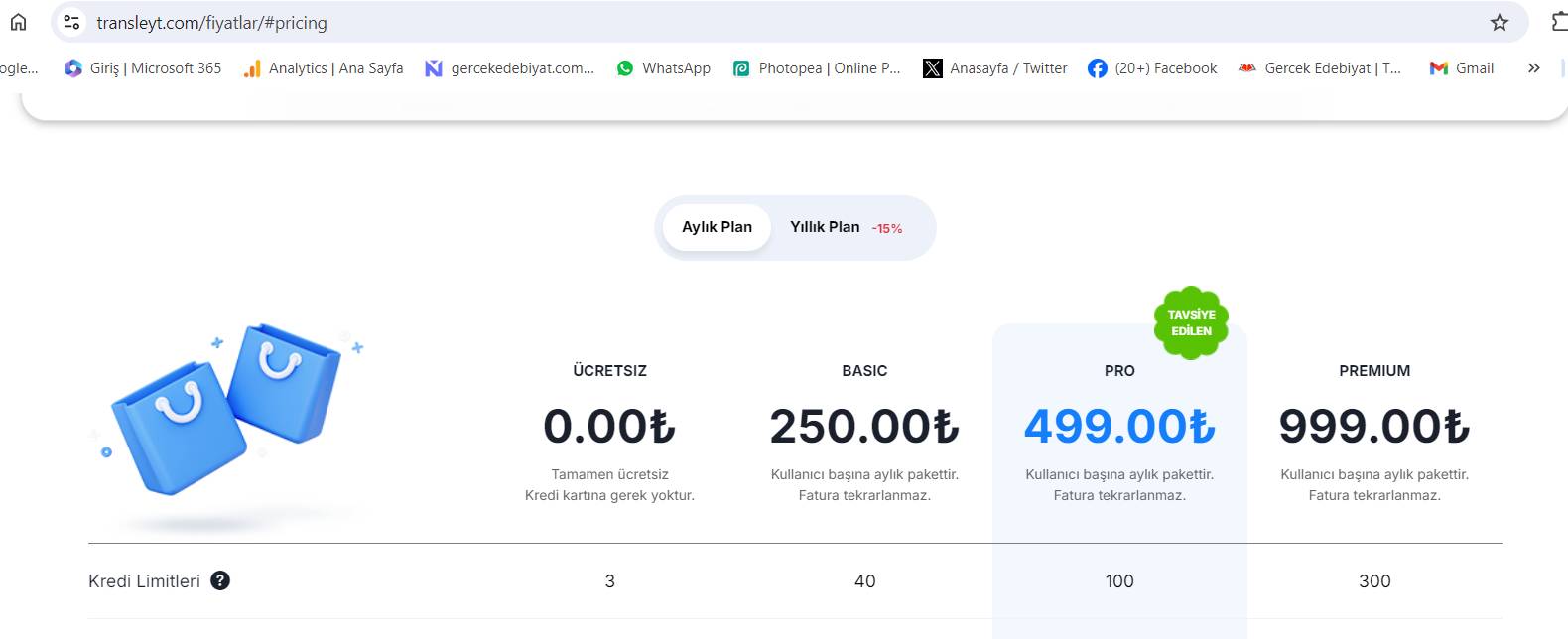Click 'Tamamen ücretsiz' description text
The image size is (1568, 639).
(609, 474)
